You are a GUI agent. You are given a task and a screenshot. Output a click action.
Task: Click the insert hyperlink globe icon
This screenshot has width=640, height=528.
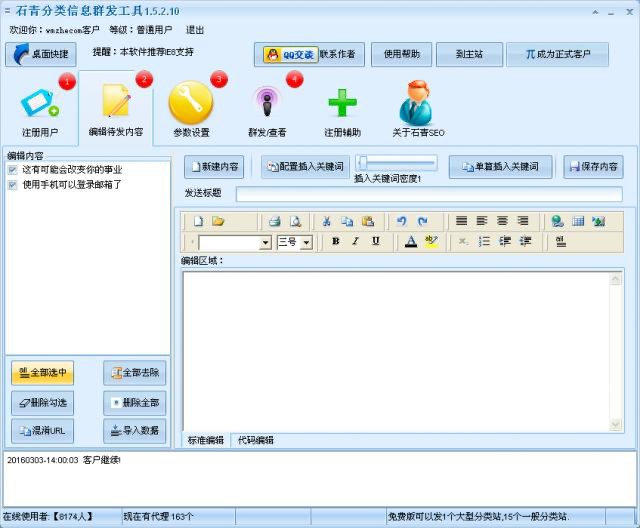click(557, 221)
